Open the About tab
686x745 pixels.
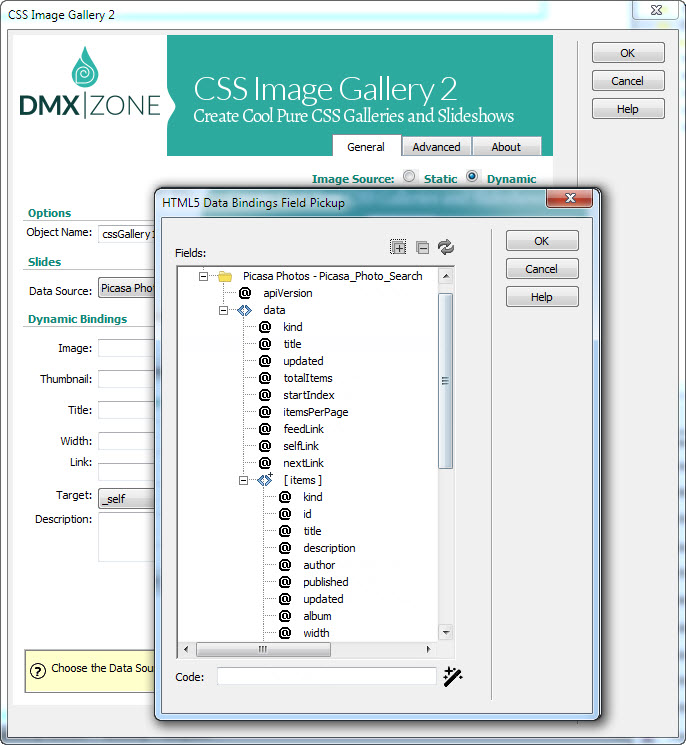(506, 147)
